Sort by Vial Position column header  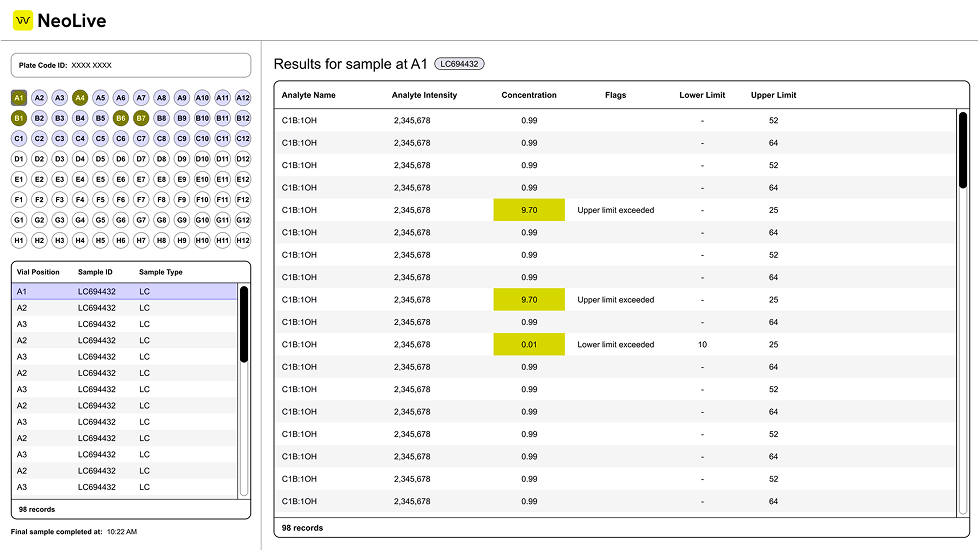[x=38, y=272]
